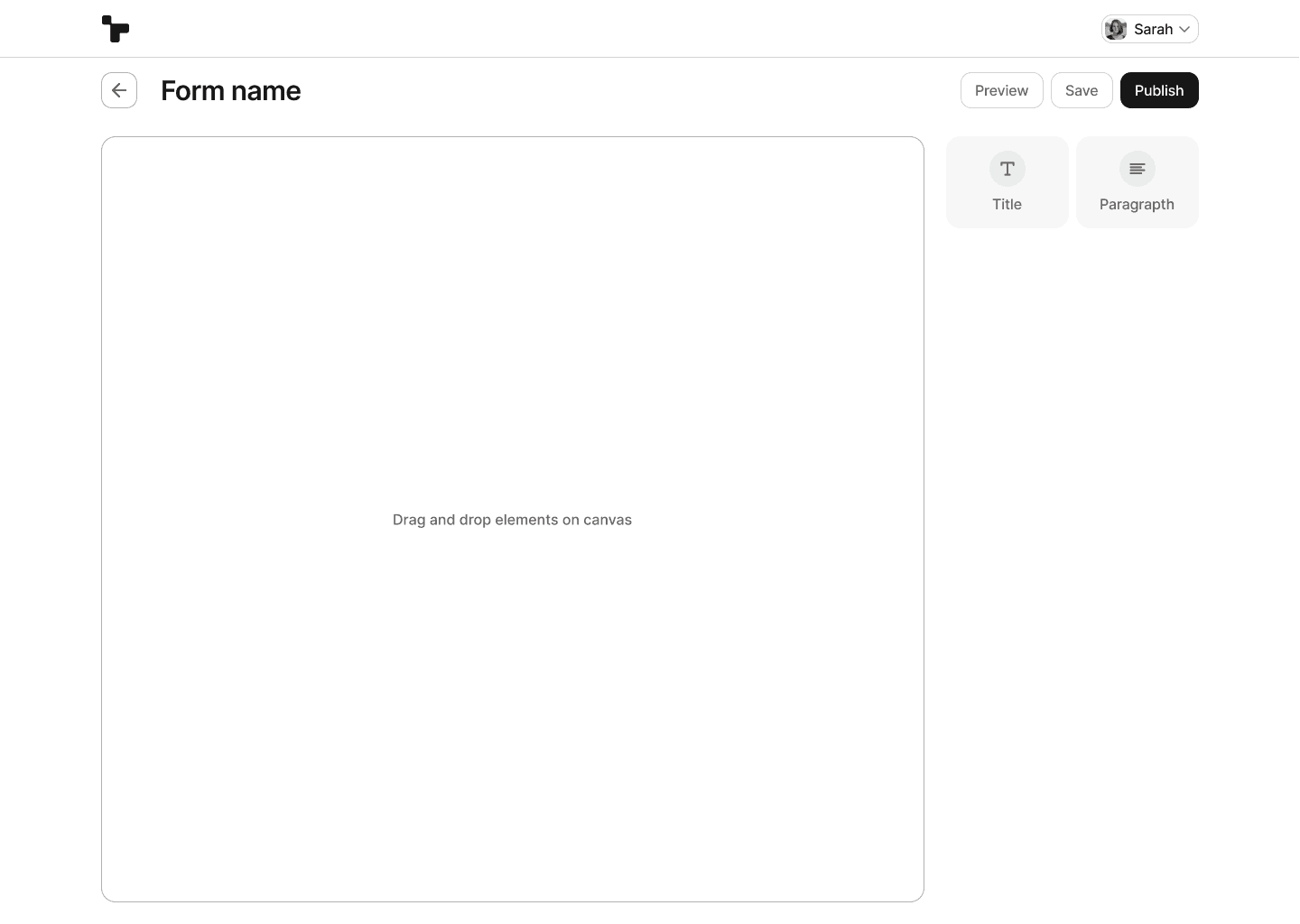Click the 'Paragrapth' label text
The image size is (1300, 924).
(x=1137, y=205)
